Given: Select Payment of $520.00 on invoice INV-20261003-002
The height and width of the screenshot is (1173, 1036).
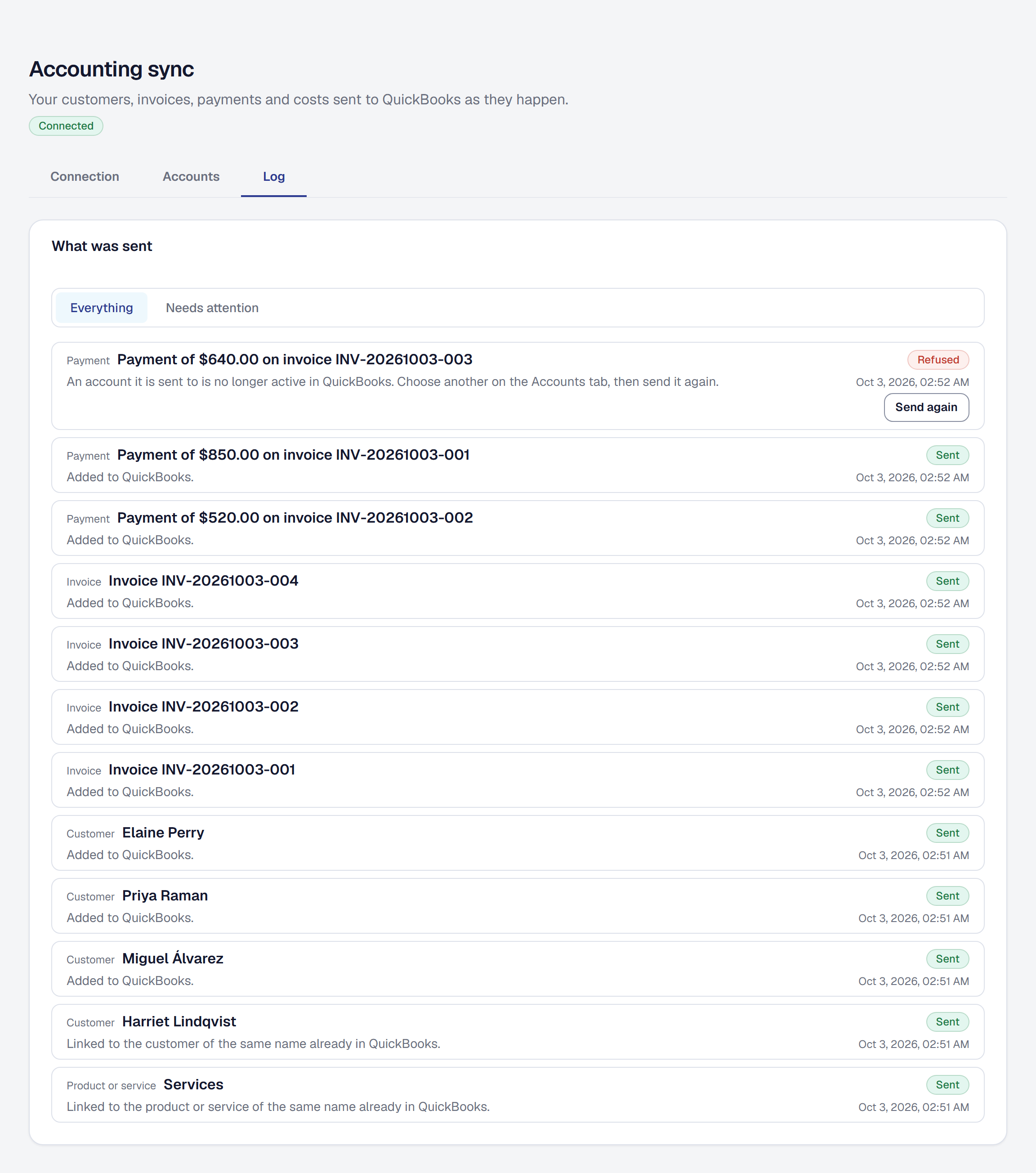Looking at the screenshot, I should 518,528.
